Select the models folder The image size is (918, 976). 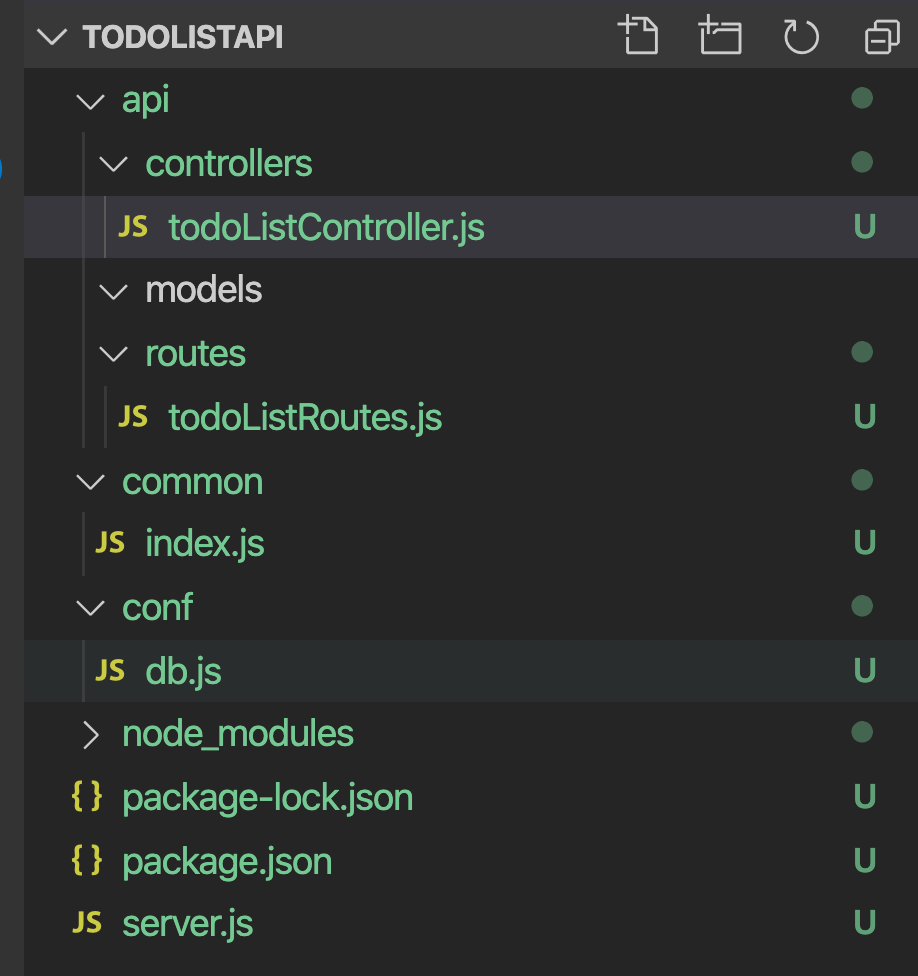coord(203,290)
